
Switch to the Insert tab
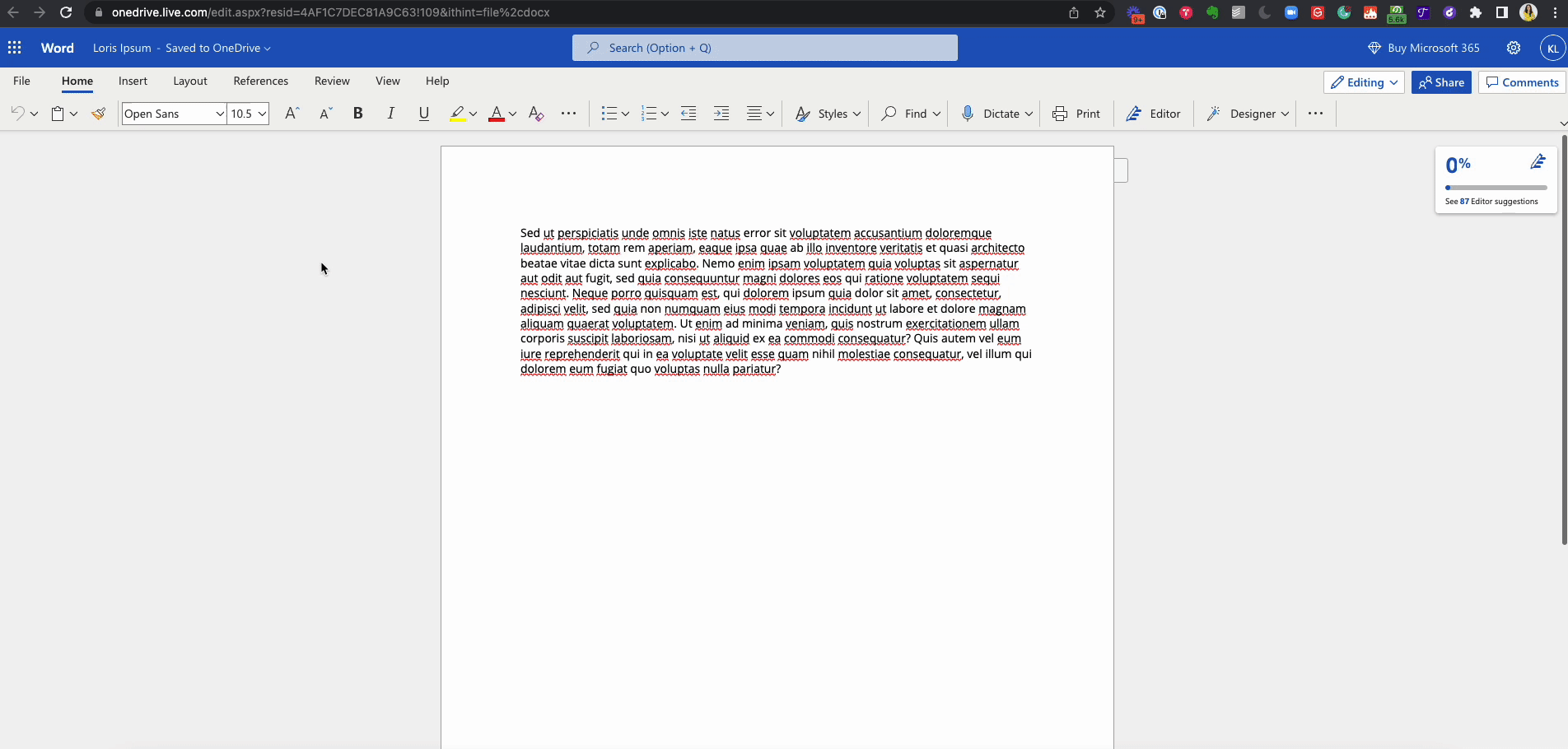coord(133,81)
